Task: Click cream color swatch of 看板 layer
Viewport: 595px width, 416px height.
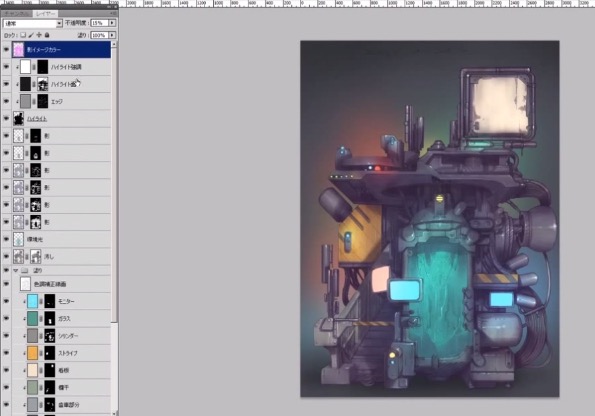Action: click(33, 370)
